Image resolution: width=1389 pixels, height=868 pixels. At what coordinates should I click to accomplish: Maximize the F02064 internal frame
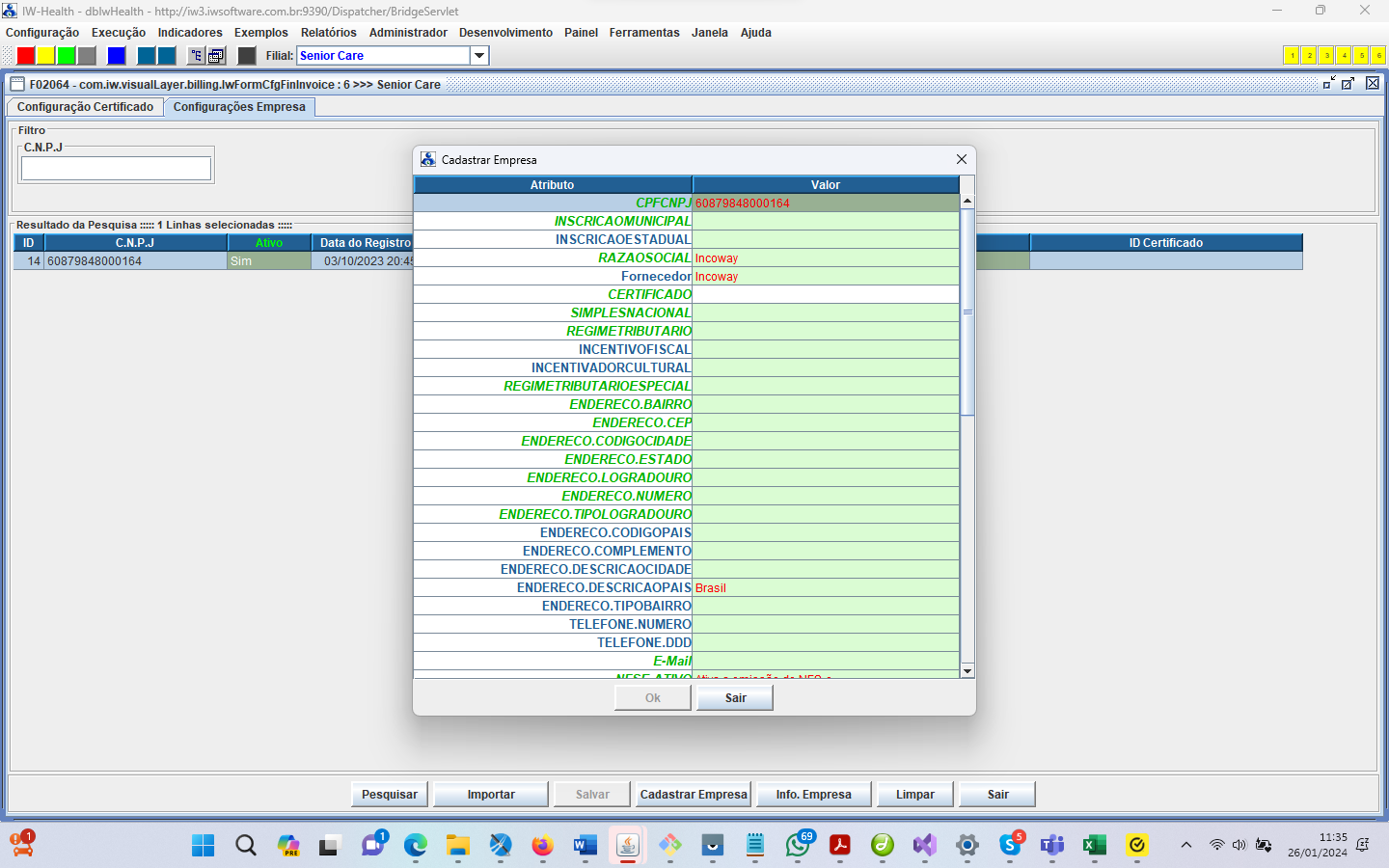(x=1348, y=84)
